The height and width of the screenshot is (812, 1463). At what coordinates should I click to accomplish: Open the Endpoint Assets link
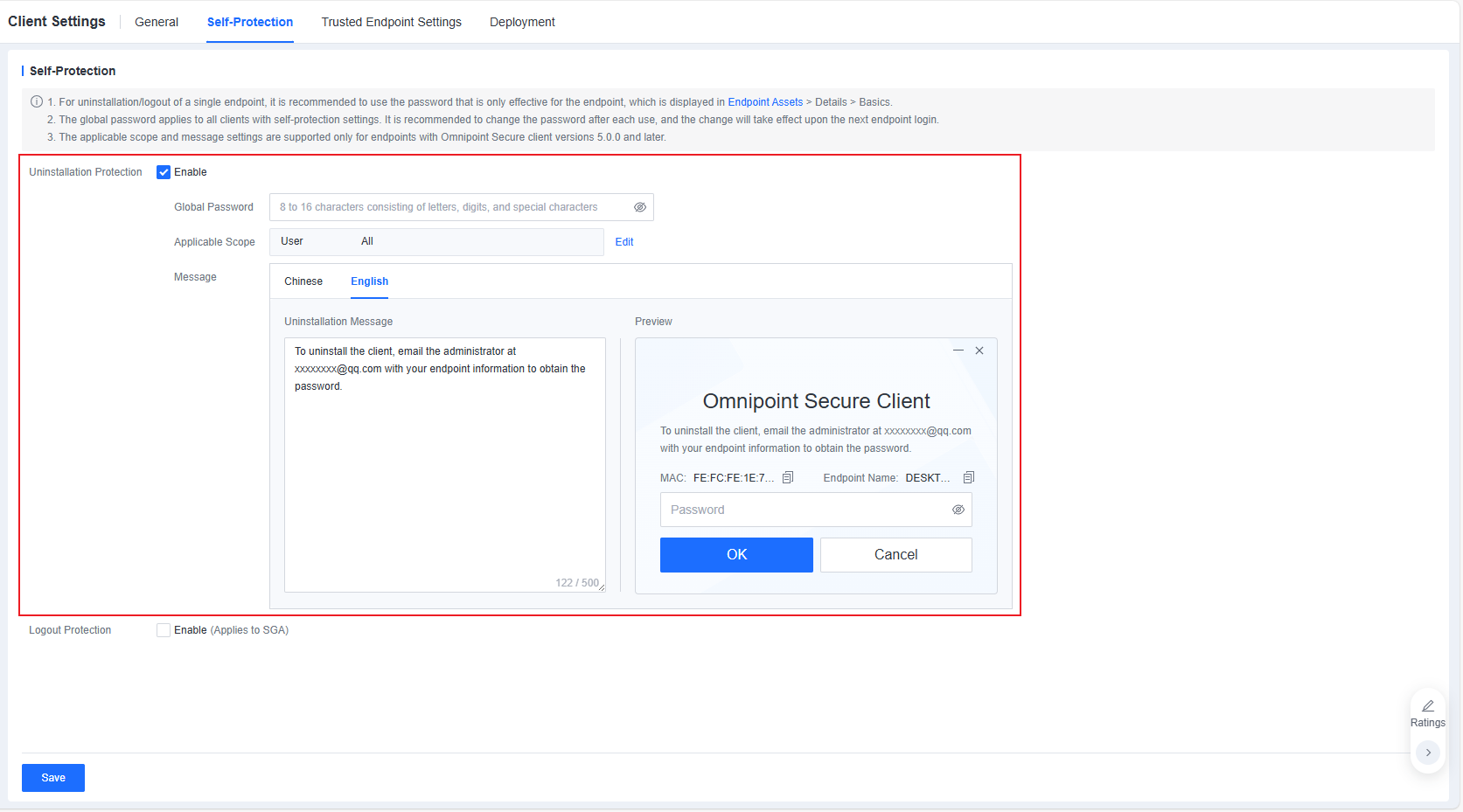765,102
